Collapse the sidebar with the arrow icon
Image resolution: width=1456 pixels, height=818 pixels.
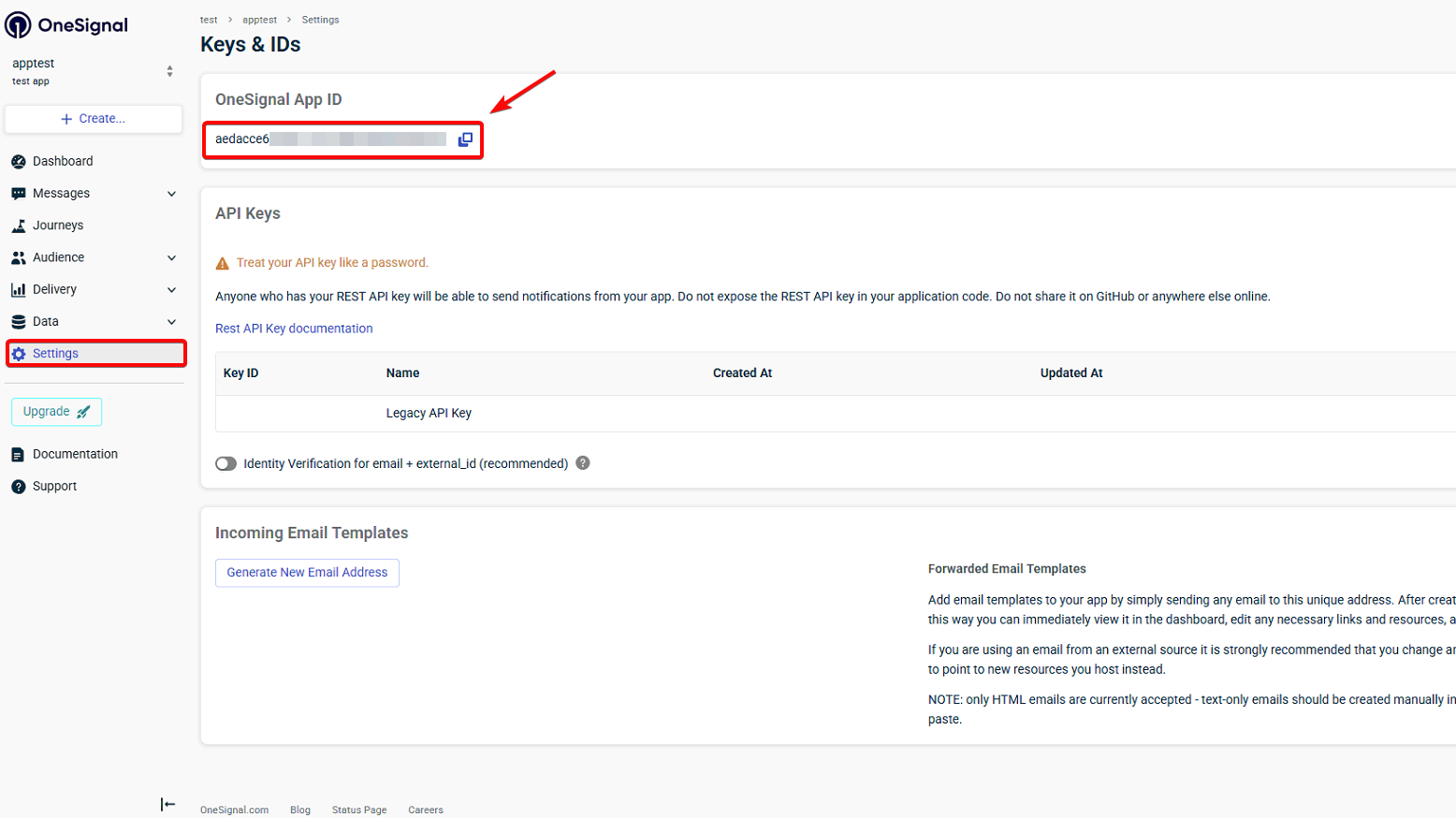tap(168, 804)
